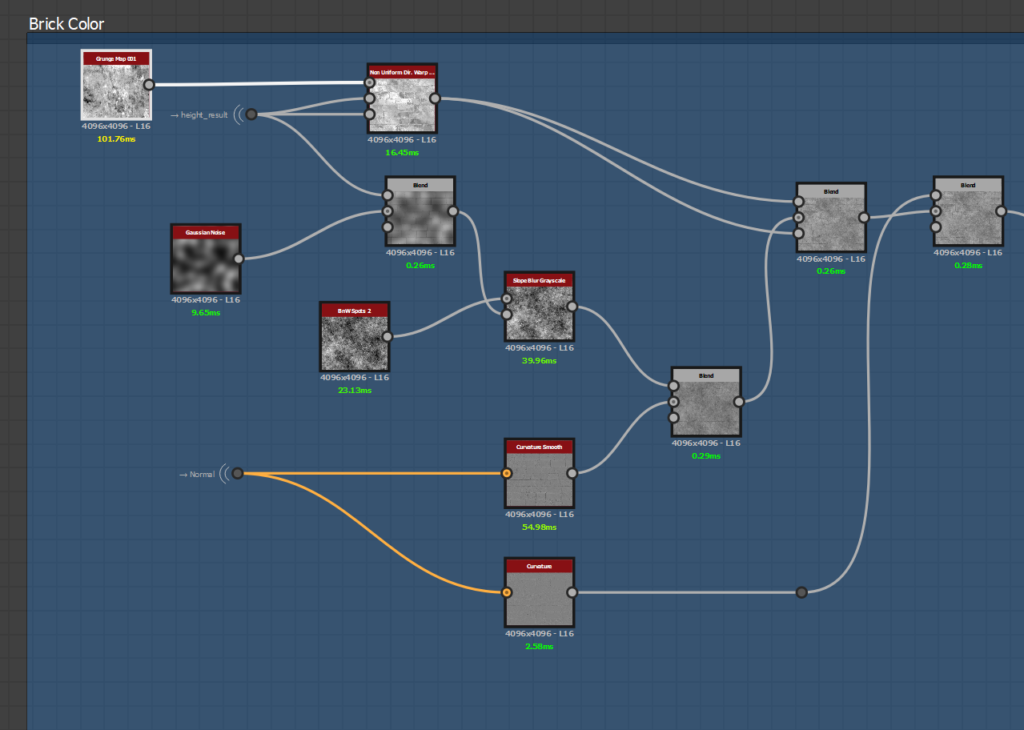Select the Grunge Map 001 node
Image resolution: width=1024 pixels, height=730 pixels.
pyautogui.click(x=116, y=85)
